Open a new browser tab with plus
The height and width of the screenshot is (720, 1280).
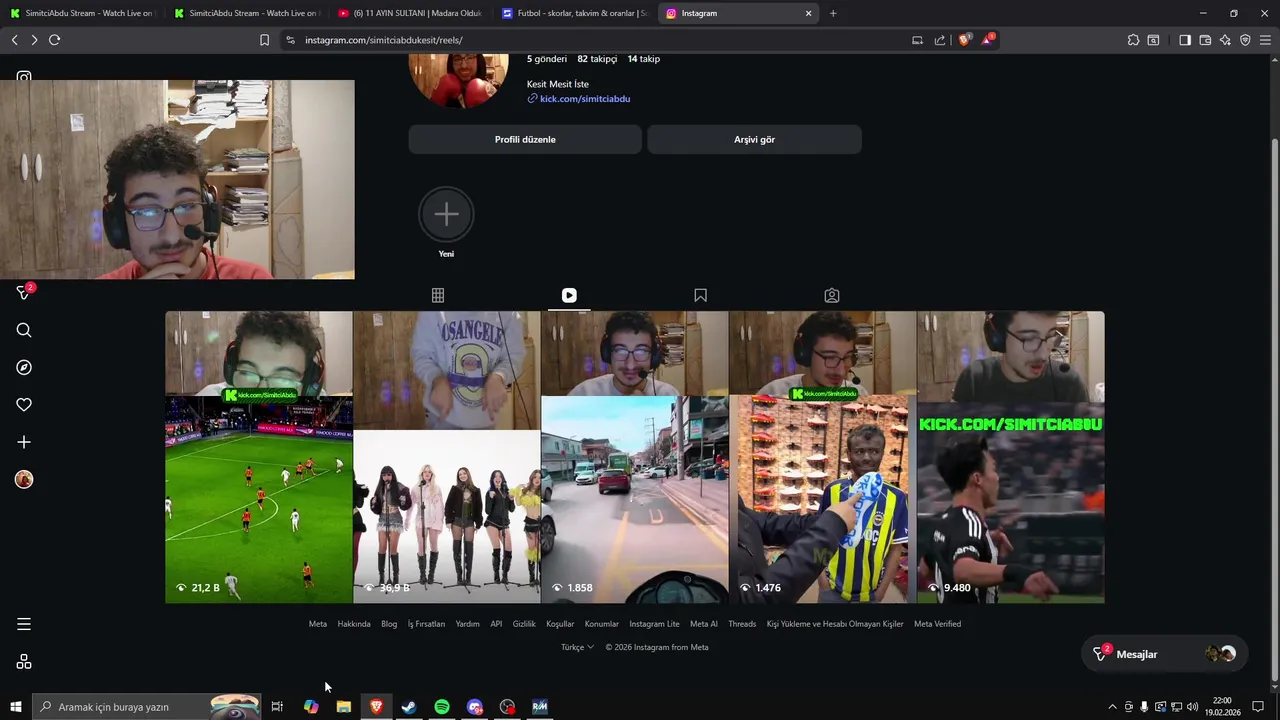point(833,13)
